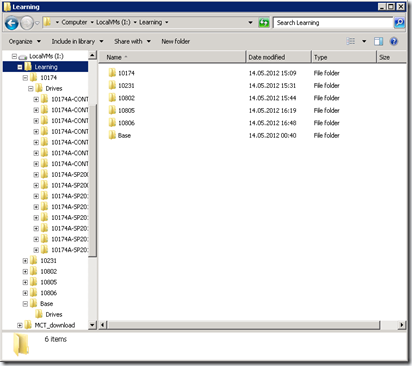Select Drives folder under Base in tree
412x366 pixels.
(x=54, y=314)
